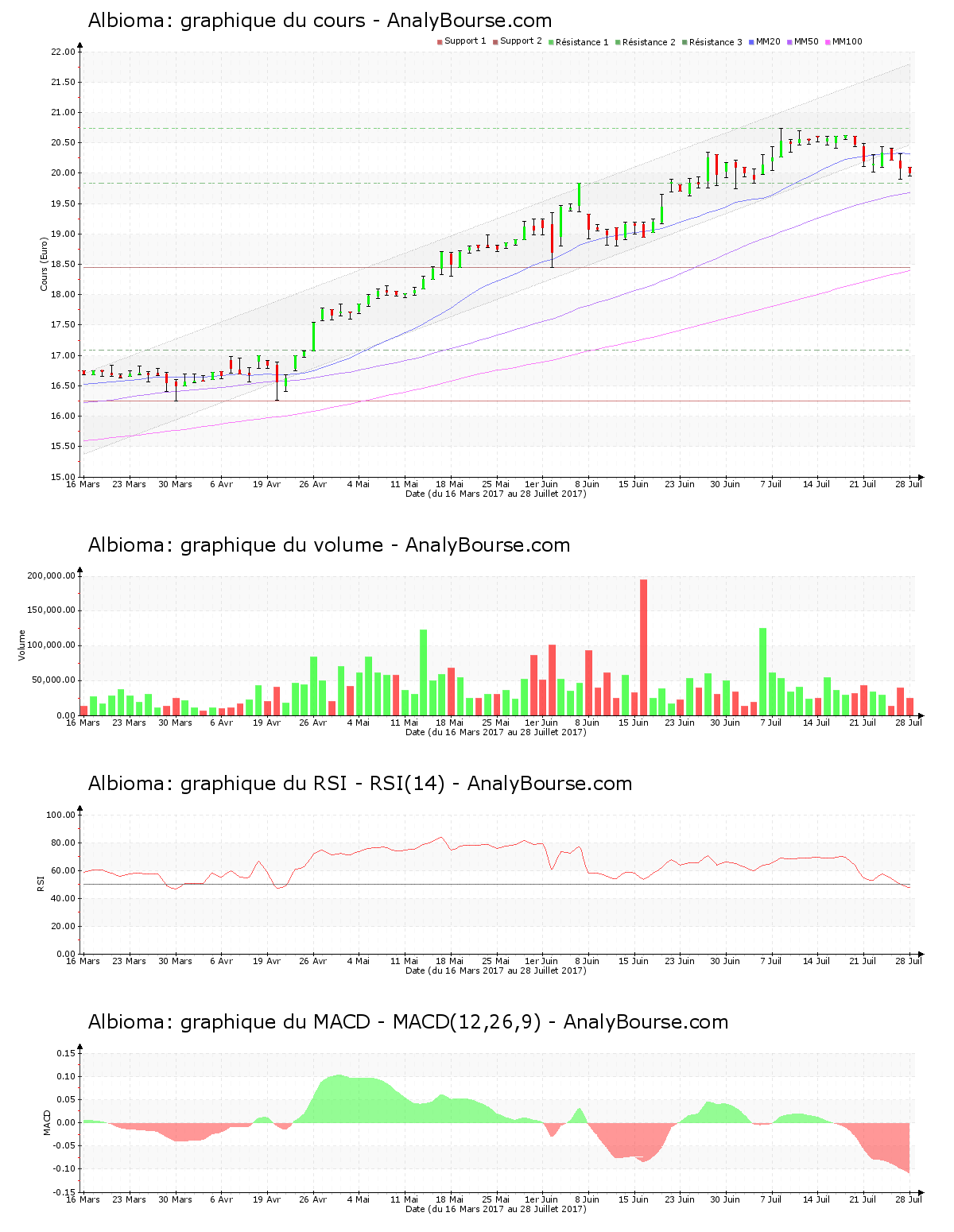Click the -0.10 value on MACD axis
Screen dimensions: 954x1232
click(x=66, y=1169)
